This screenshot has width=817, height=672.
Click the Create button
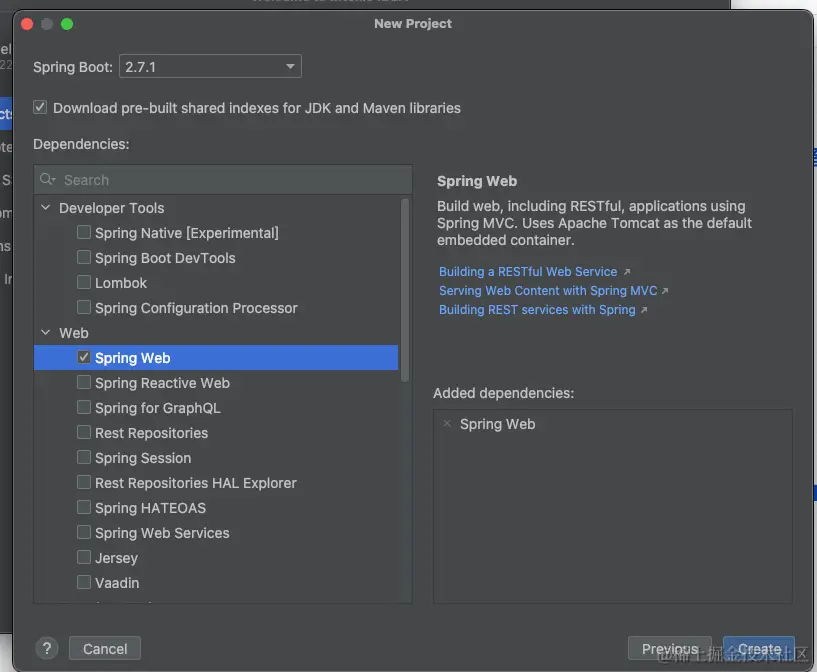point(759,649)
